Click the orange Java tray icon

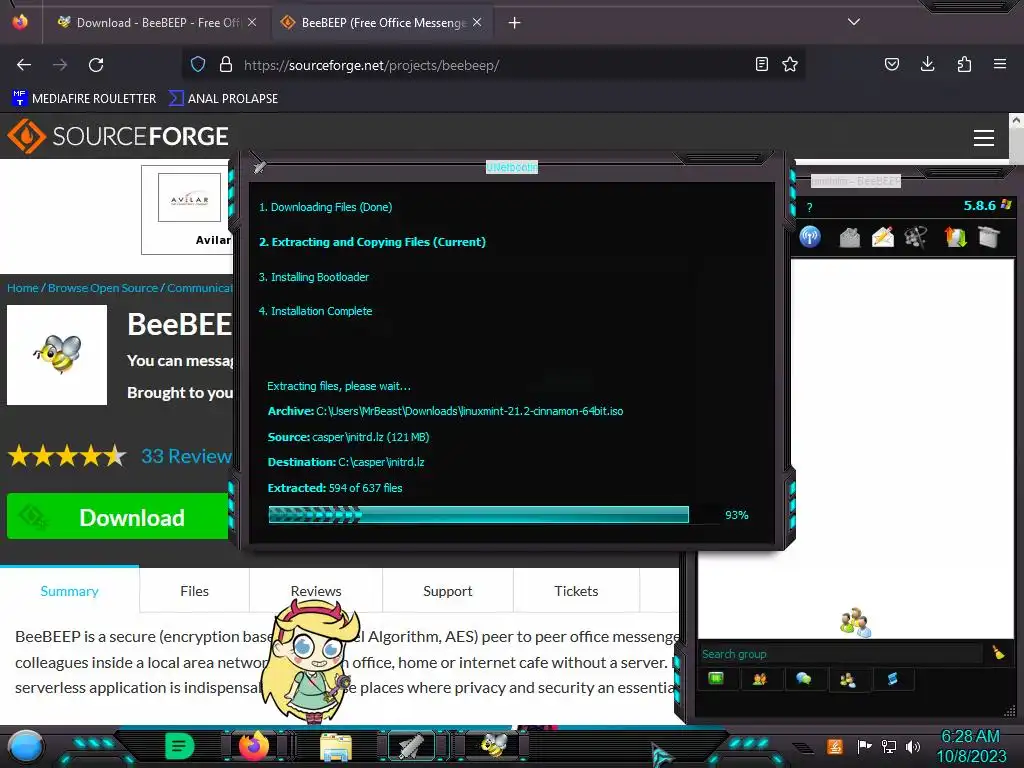click(x=835, y=746)
